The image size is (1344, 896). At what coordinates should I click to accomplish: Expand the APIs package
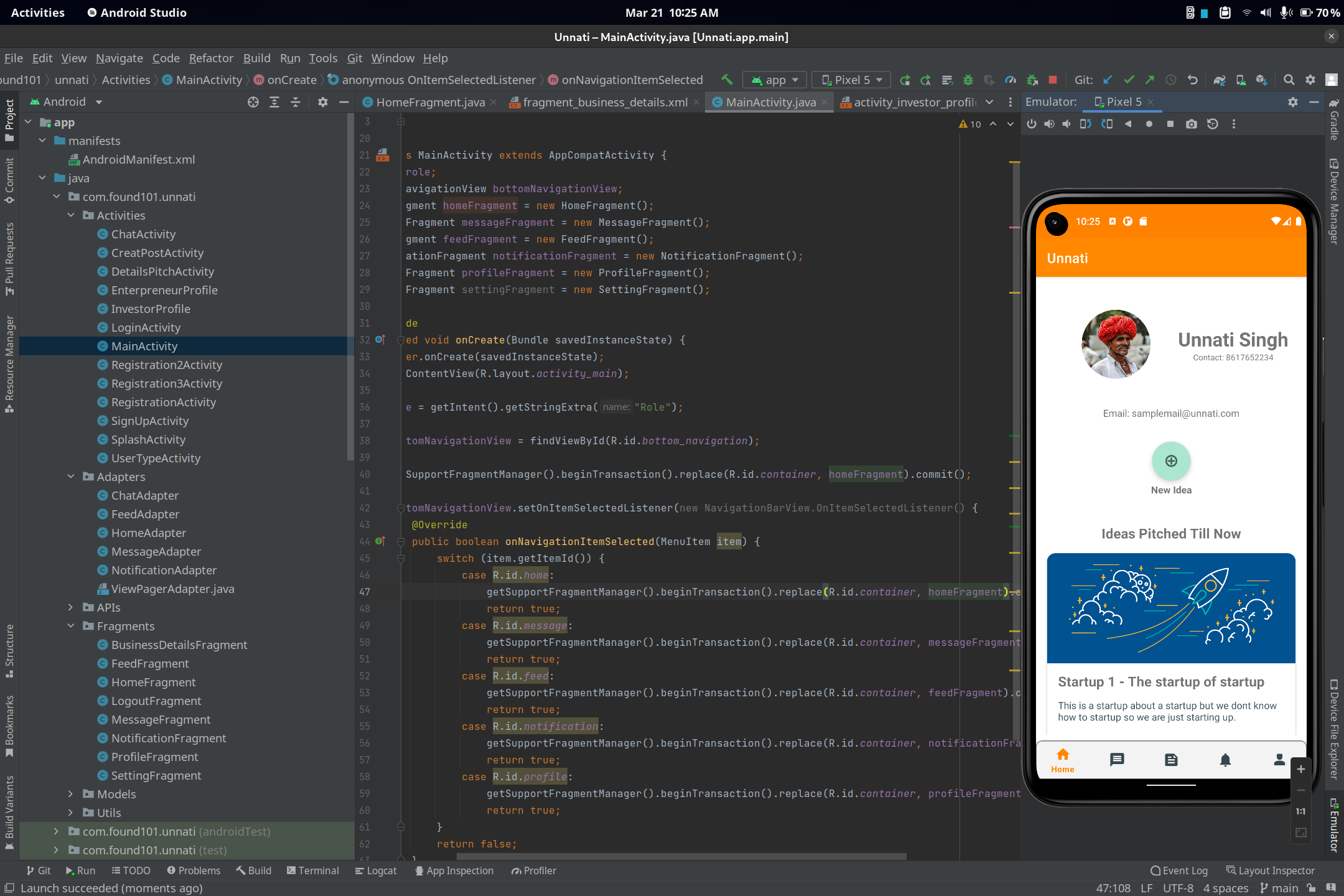[x=70, y=607]
